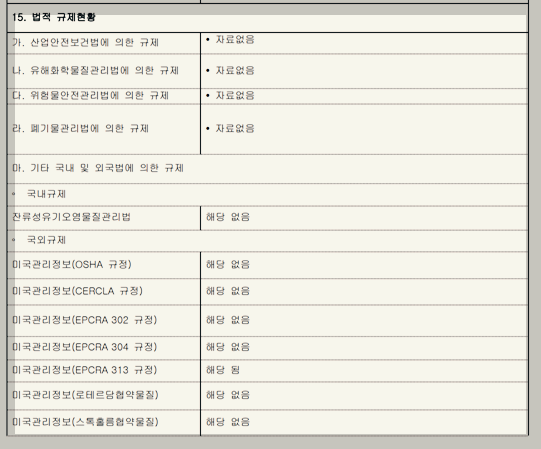Click '해당 없음' in 스톡홀름협약물질 row
Image resolution: width=541 pixels, height=449 pixels.
click(228, 421)
